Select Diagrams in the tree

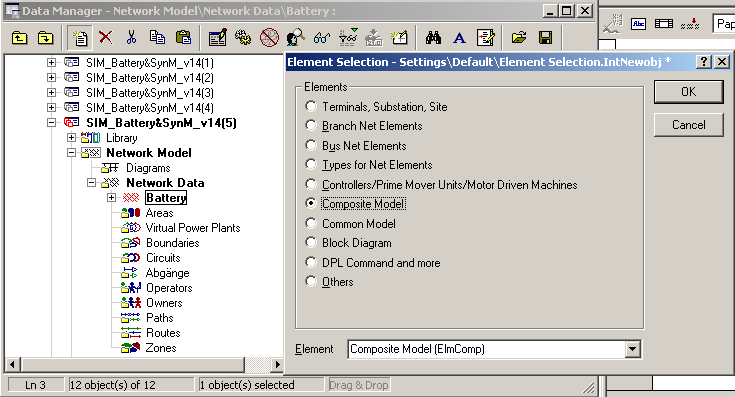(x=148, y=168)
